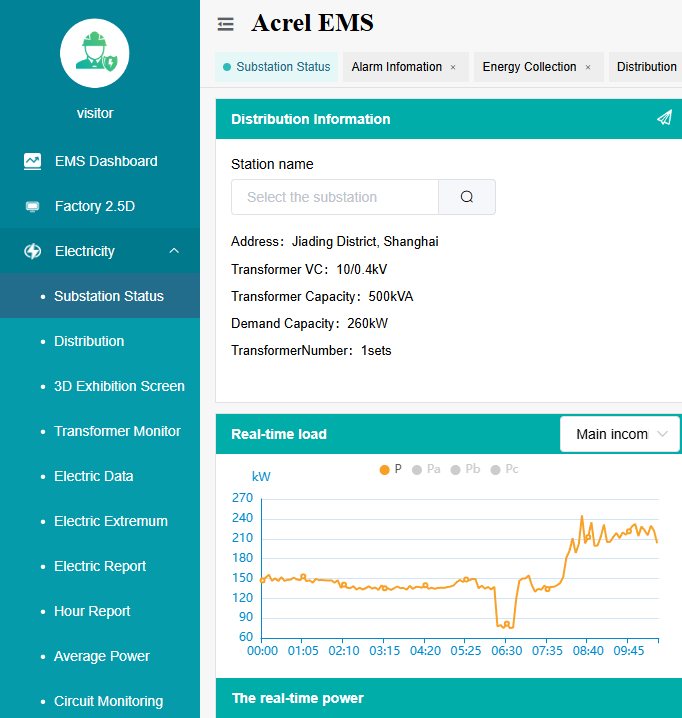Click the visitor avatar picture
The height and width of the screenshot is (718, 682).
tap(95, 53)
